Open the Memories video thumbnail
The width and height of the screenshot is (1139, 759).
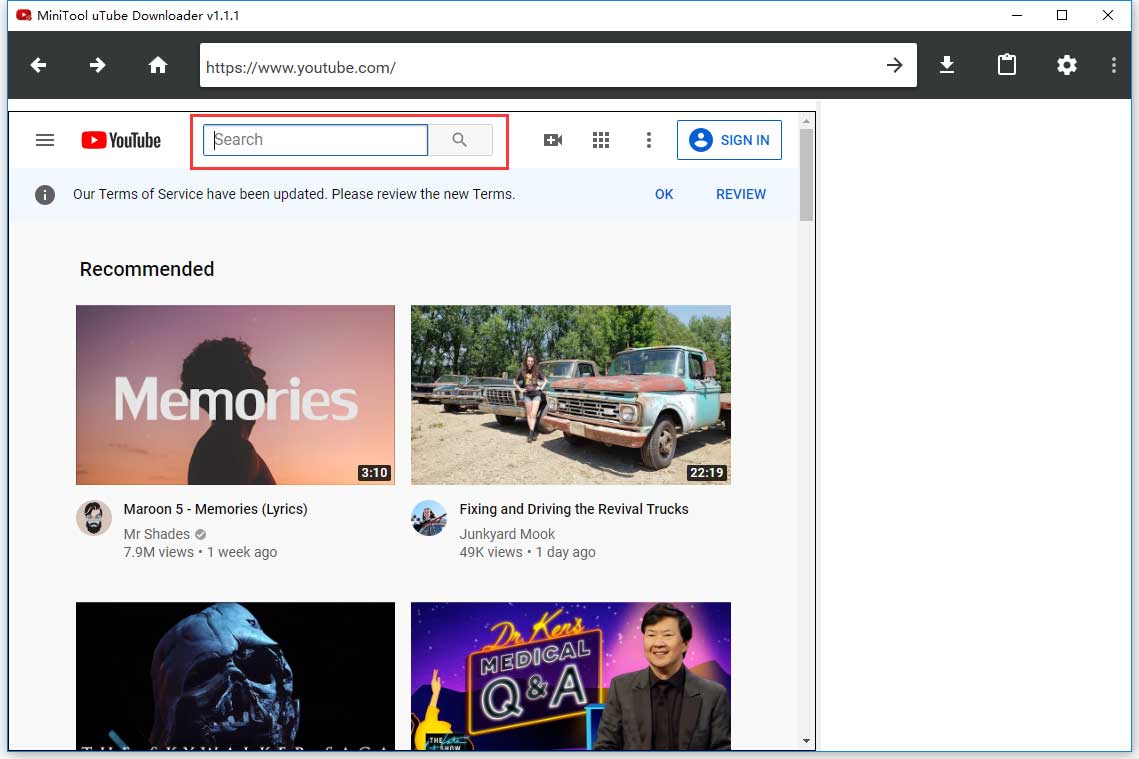click(235, 394)
